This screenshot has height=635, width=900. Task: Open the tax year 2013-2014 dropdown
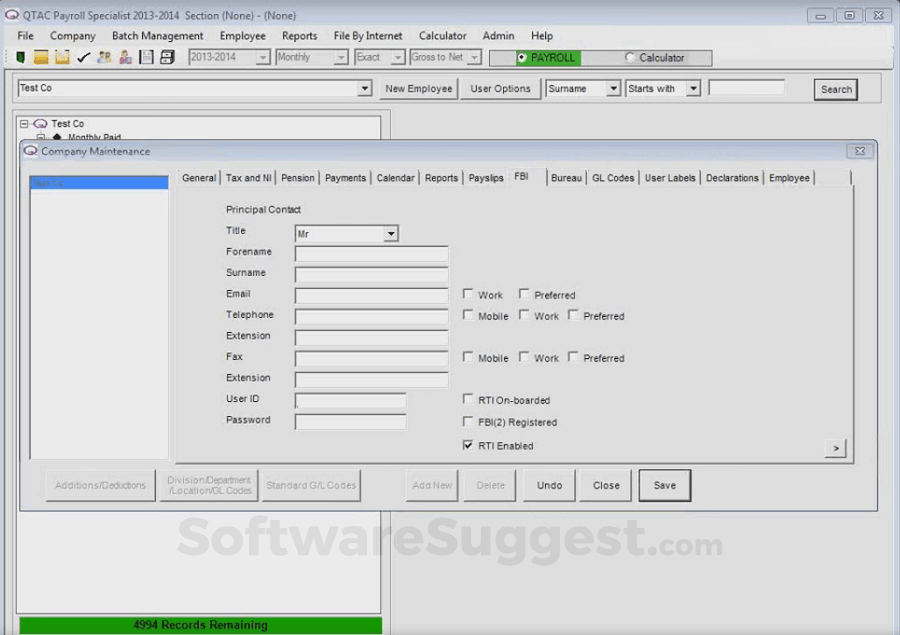pyautogui.click(x=264, y=57)
